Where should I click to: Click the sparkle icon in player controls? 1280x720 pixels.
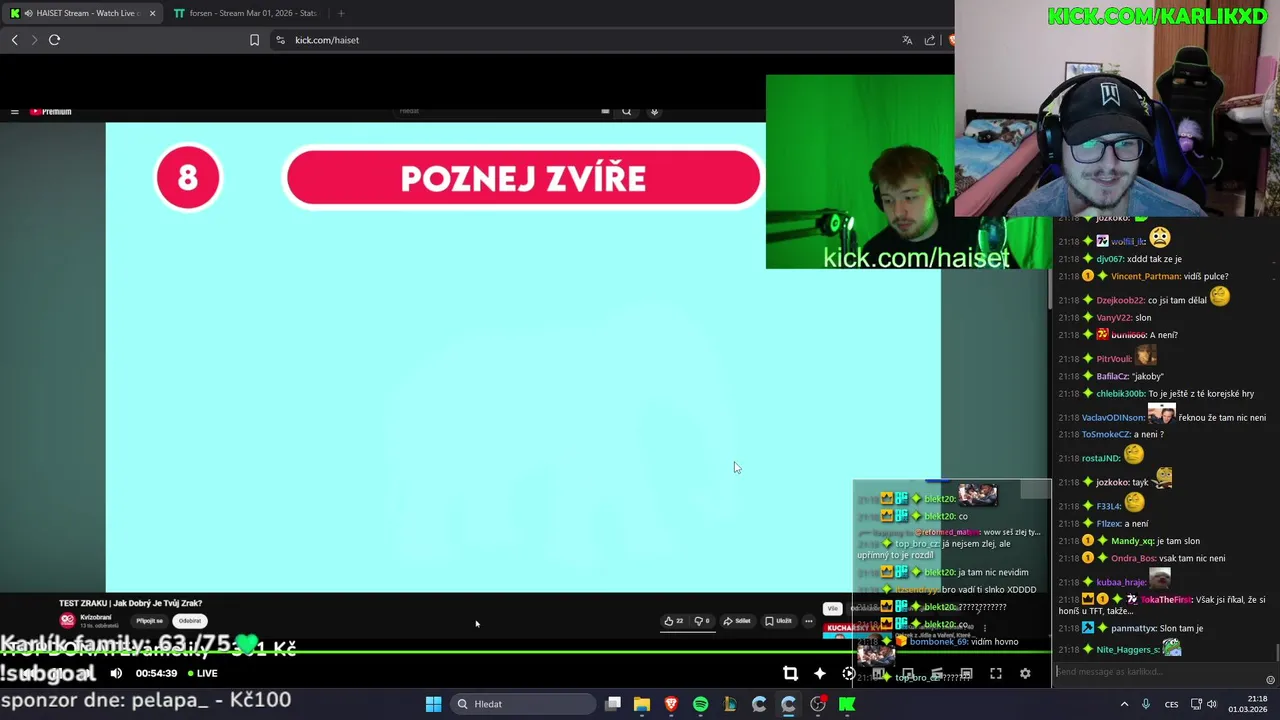[820, 673]
